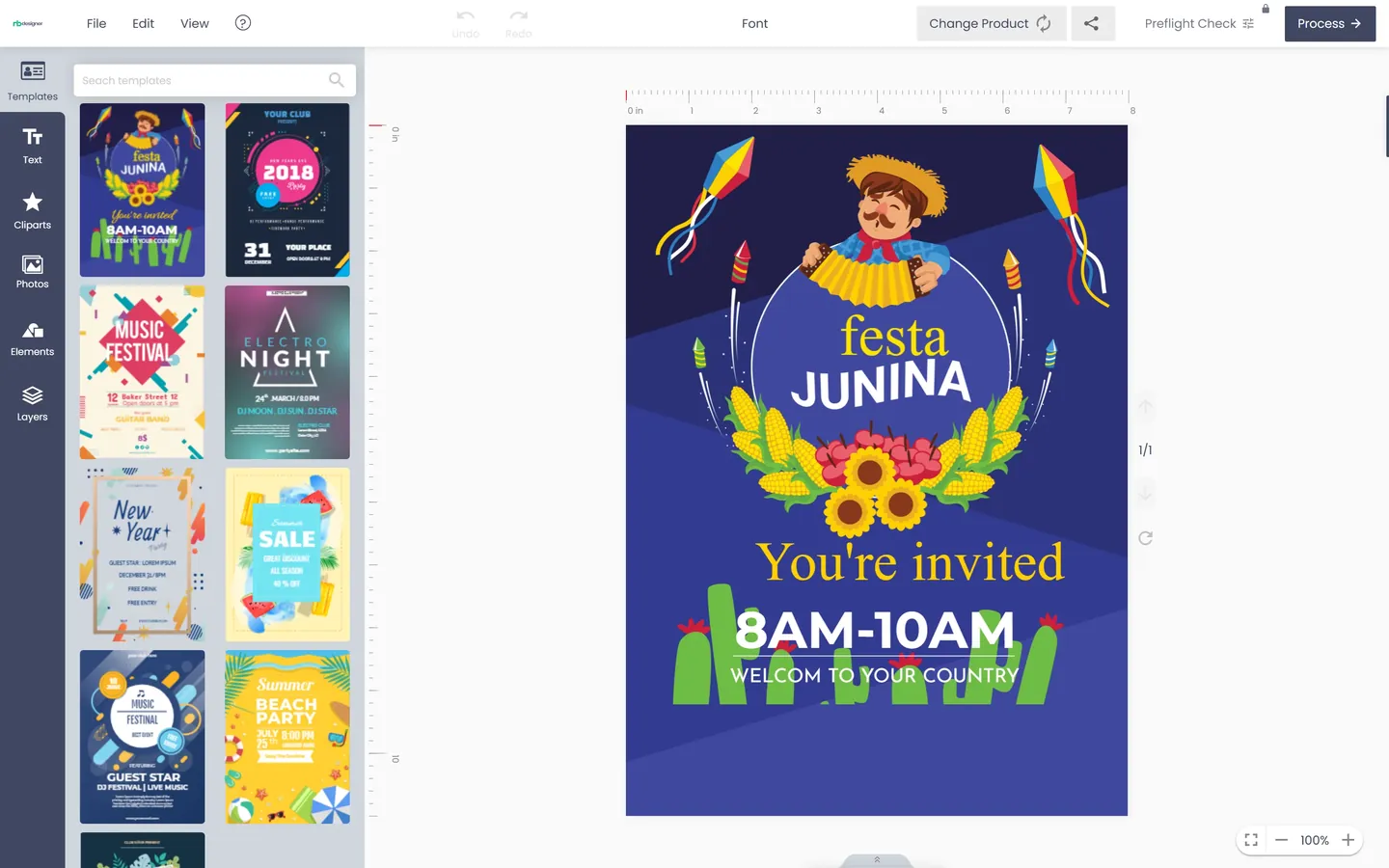Choose the red Music Festival template
This screenshot has width=1389, height=868.
143,372
